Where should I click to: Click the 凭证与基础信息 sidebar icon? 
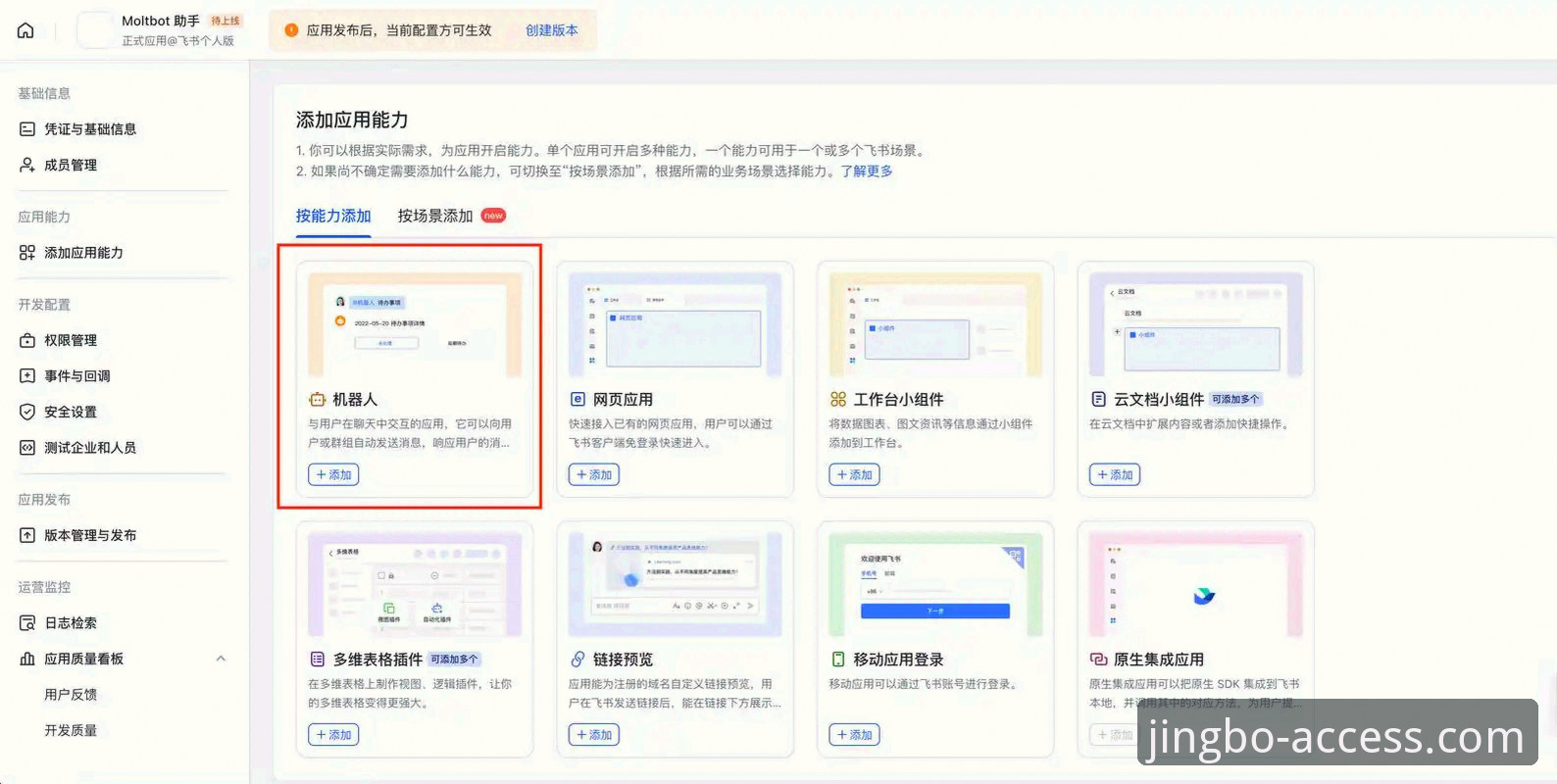point(27,129)
